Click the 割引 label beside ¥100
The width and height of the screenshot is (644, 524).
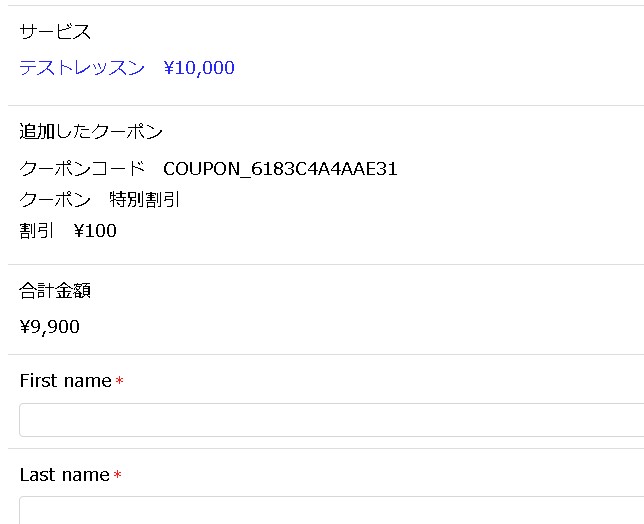37,231
